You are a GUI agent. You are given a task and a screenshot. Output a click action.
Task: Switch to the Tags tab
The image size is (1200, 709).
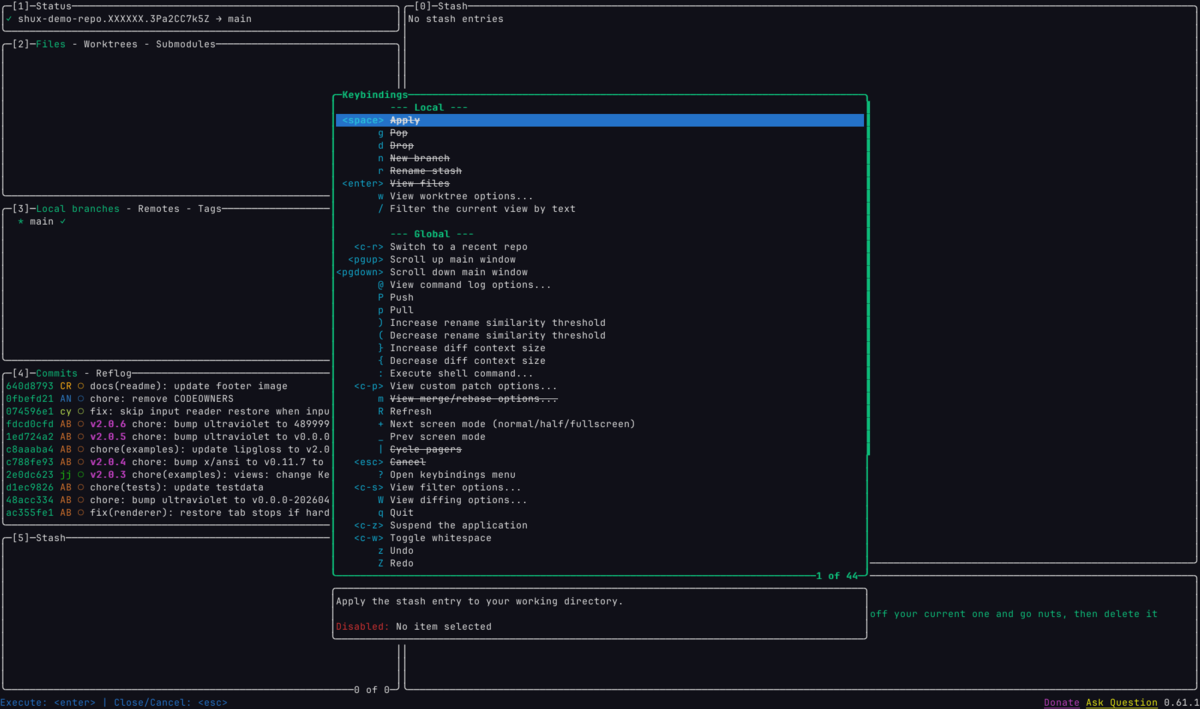point(210,209)
